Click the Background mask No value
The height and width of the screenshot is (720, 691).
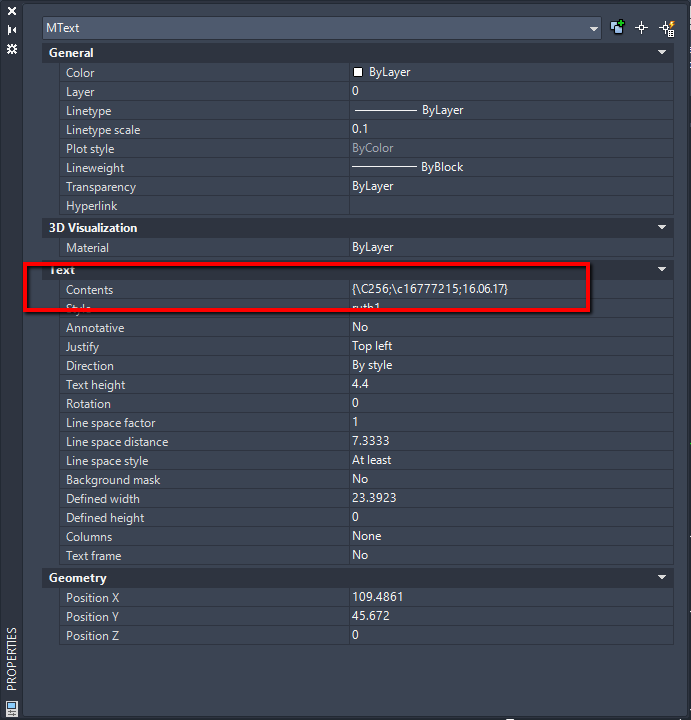coord(360,479)
